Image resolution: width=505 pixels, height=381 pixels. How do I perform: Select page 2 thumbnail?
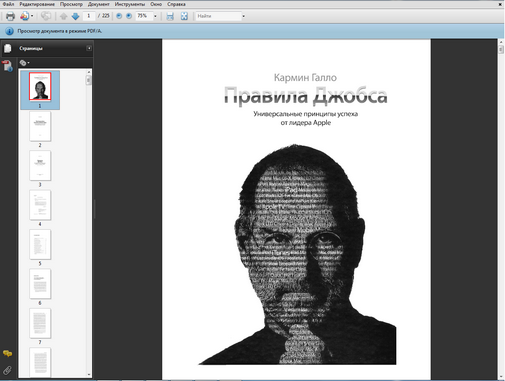point(40,126)
